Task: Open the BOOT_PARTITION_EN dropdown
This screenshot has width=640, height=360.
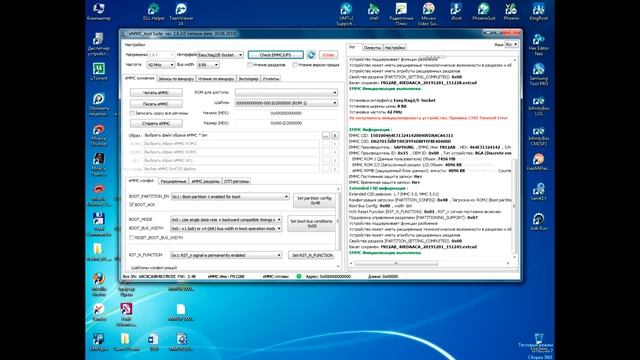Action: [230, 197]
